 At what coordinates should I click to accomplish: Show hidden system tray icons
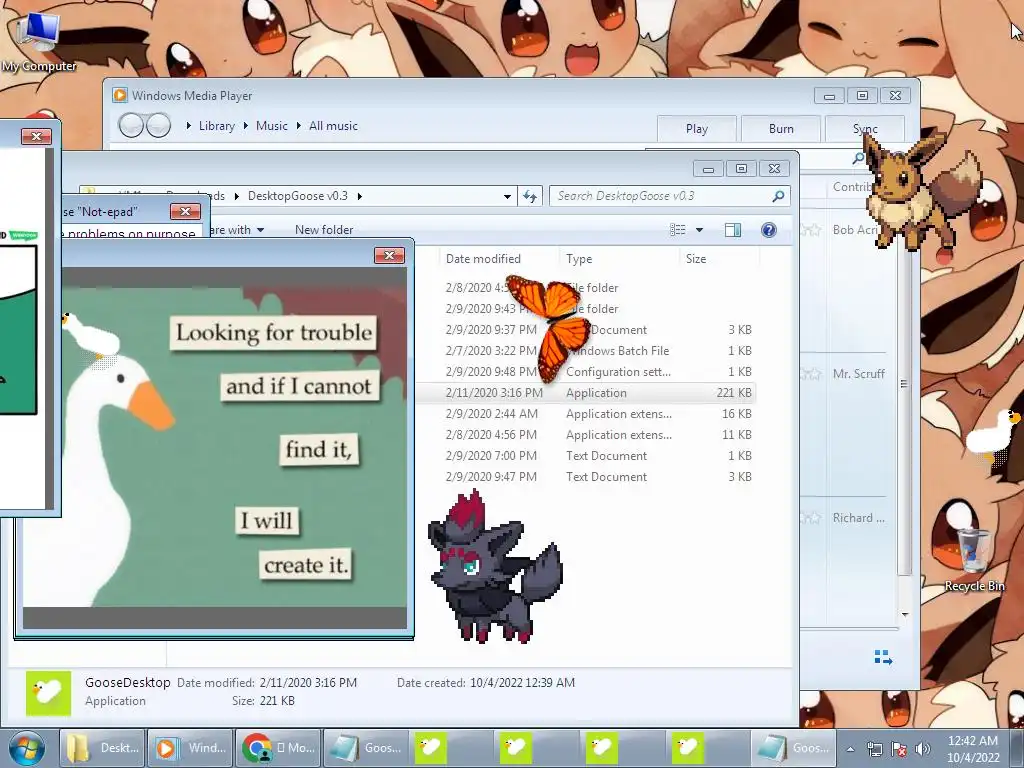[850, 749]
